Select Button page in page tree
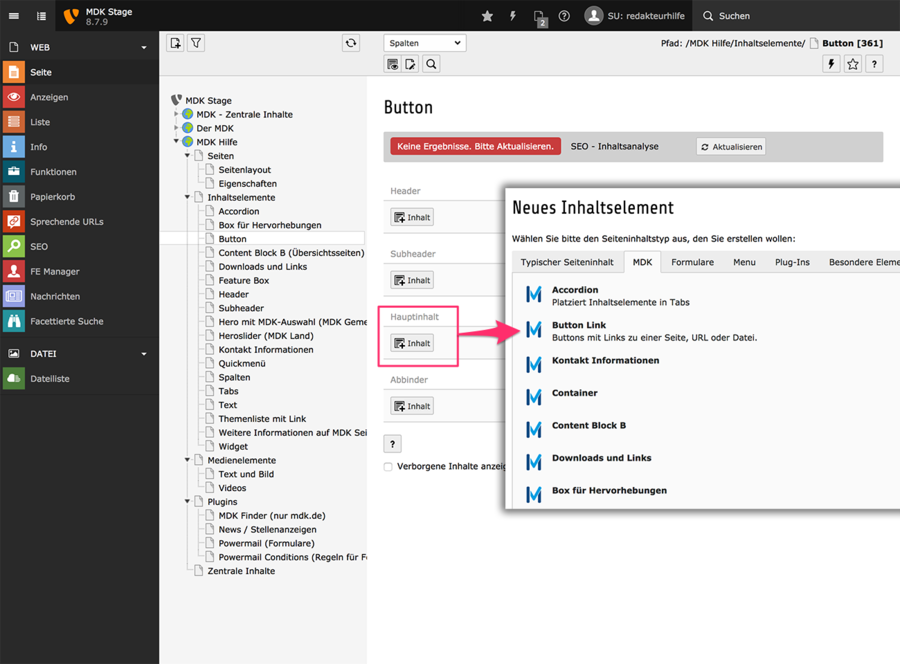900x664 pixels. click(232, 239)
